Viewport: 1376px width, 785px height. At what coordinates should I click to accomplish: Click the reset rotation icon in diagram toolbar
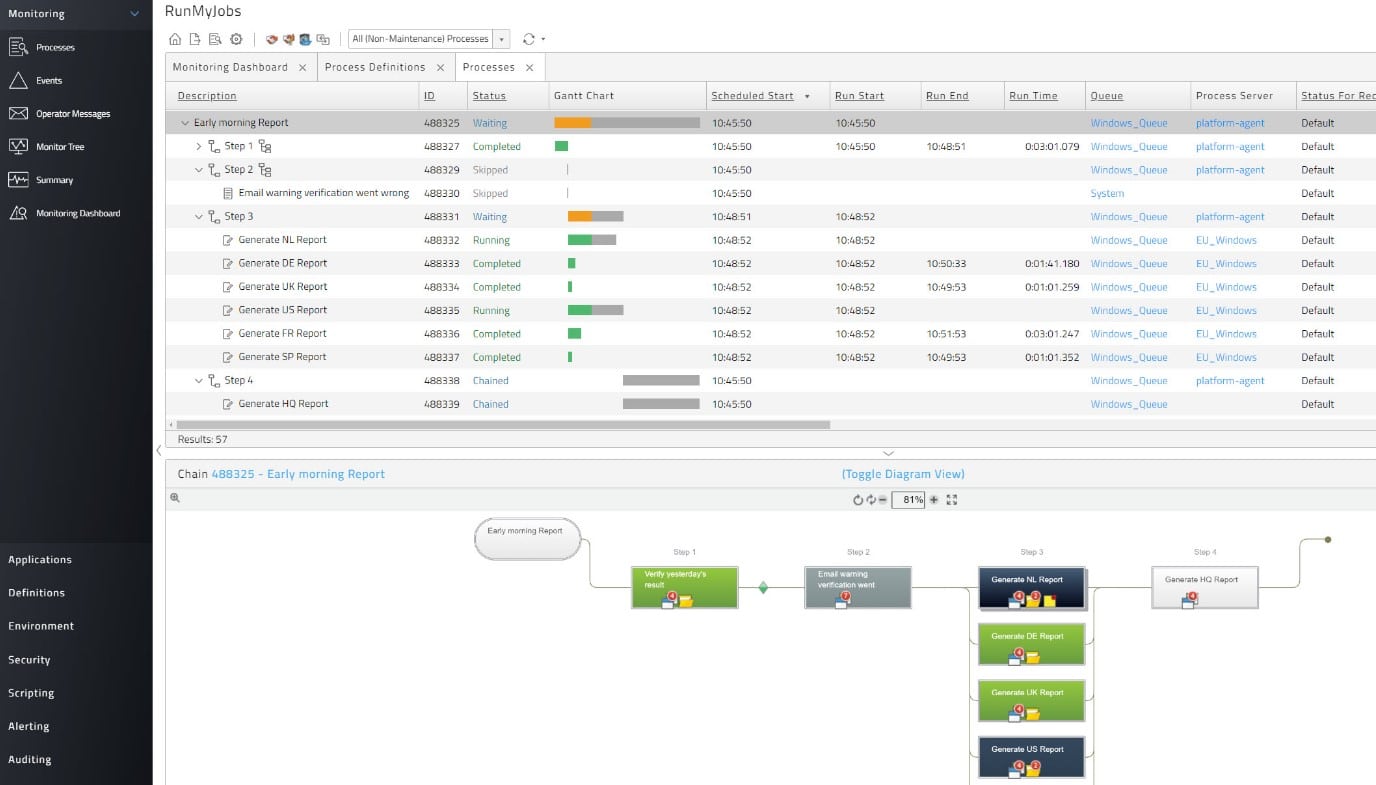click(x=857, y=500)
